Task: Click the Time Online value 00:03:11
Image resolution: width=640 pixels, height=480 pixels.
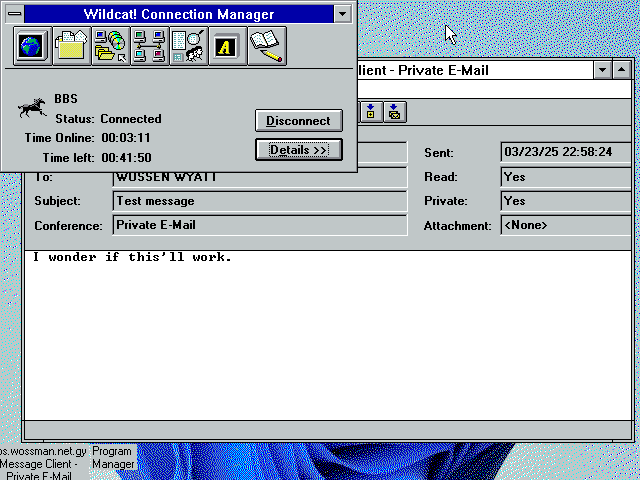Action: pyautogui.click(x=126, y=138)
